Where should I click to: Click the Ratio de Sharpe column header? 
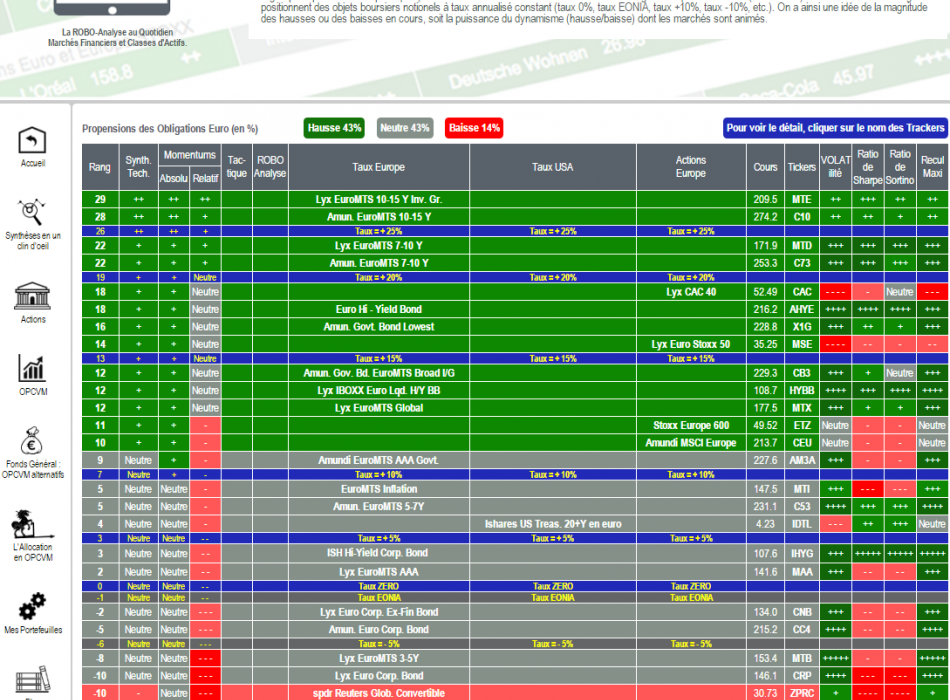(868, 167)
